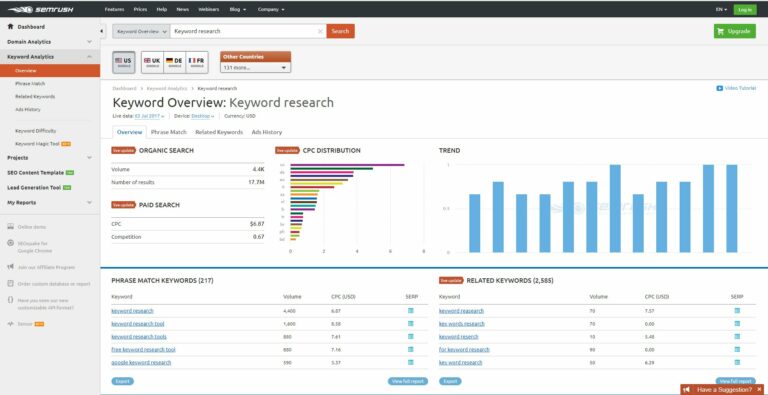The height and width of the screenshot is (395, 768).
Task: Select the FR database flag button
Action: [197, 62]
